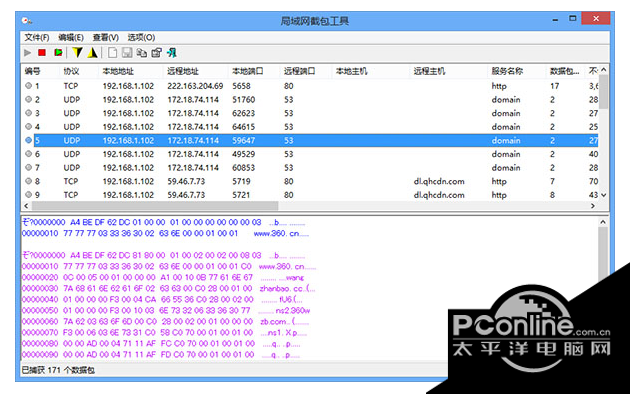This screenshot has width=630, height=394.
Task: Open the 文件(F) menu
Action: click(x=37, y=37)
